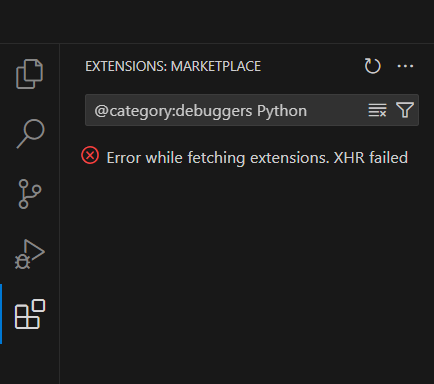Switch to the Source Control view
434x384 pixels.
(x=30, y=194)
